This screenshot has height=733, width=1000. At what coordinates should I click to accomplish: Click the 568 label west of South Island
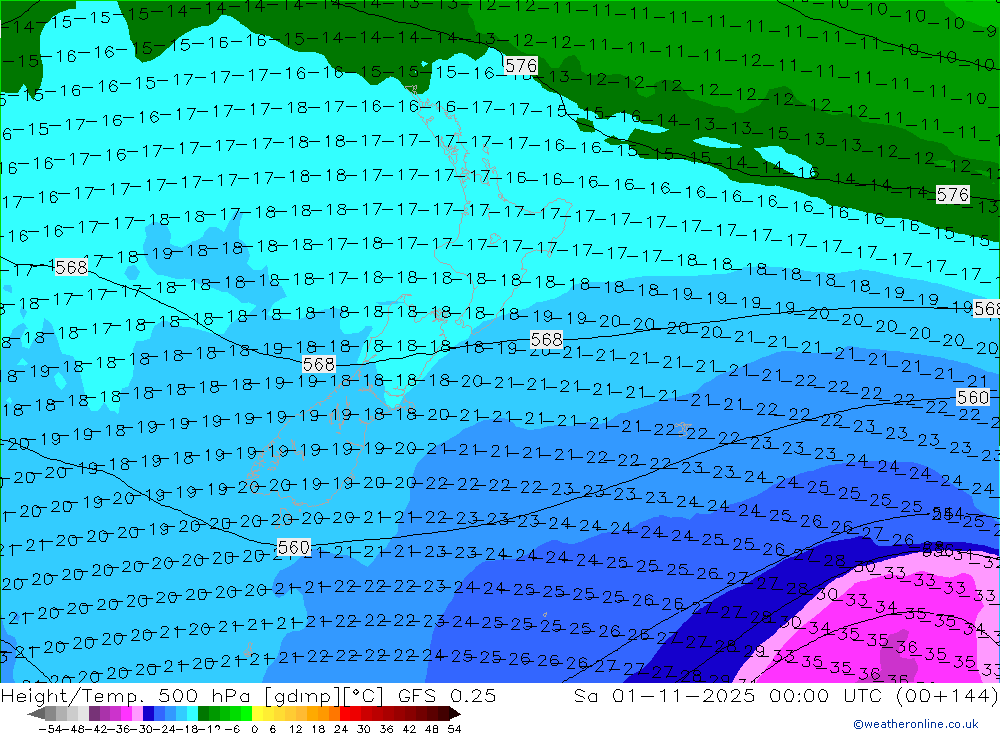[x=319, y=364]
